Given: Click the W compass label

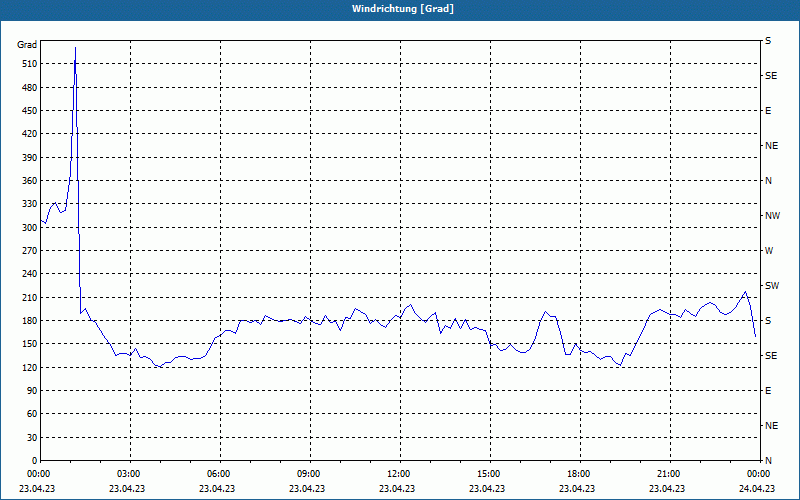Looking at the screenshot, I should tap(769, 251).
